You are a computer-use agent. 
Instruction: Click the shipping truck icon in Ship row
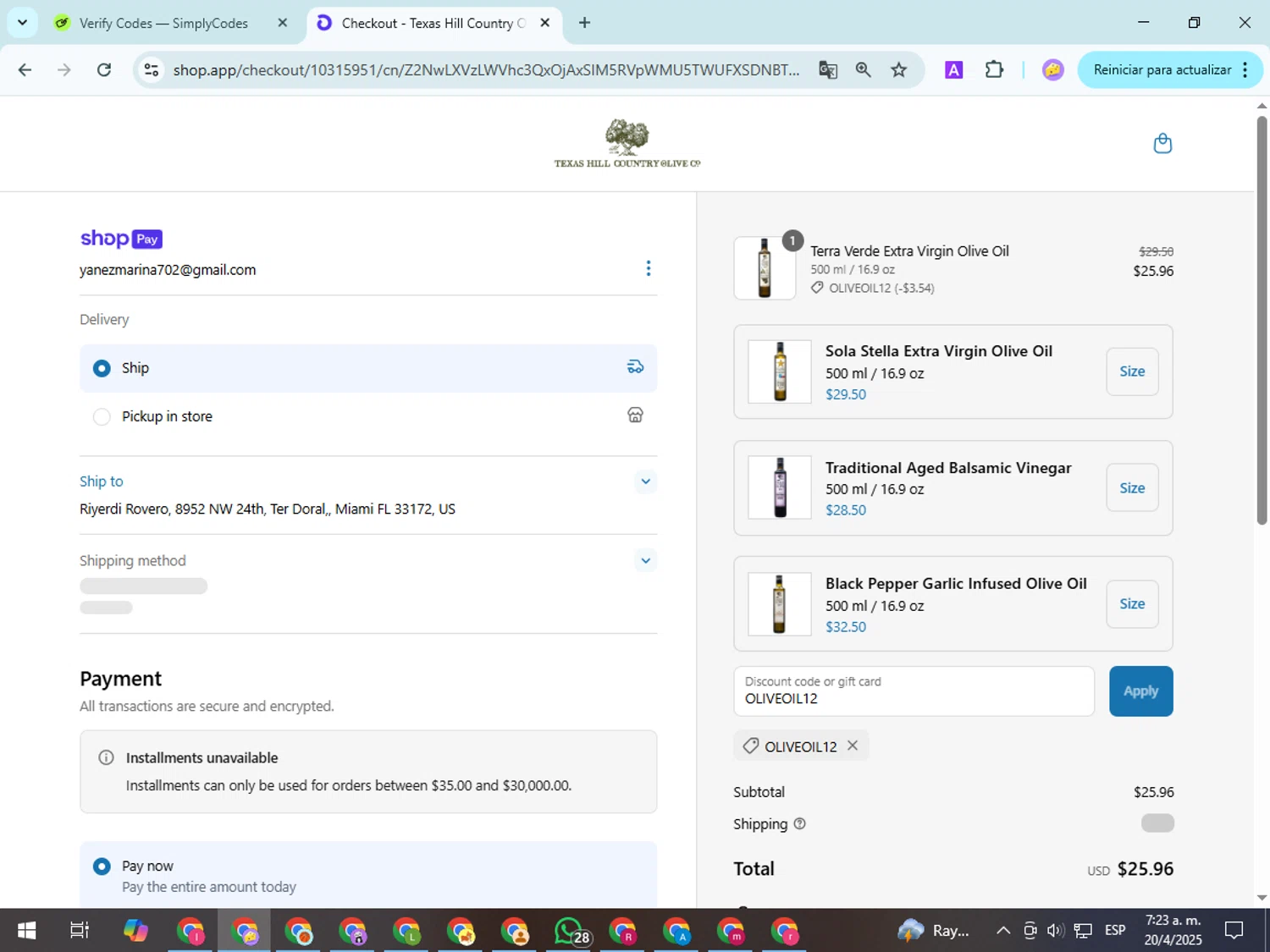[x=635, y=367]
